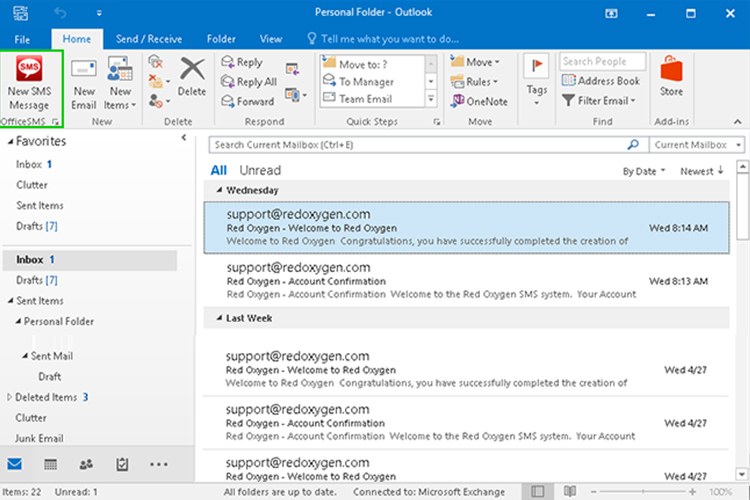
Task: Open the Add-ins Store
Action: [671, 77]
